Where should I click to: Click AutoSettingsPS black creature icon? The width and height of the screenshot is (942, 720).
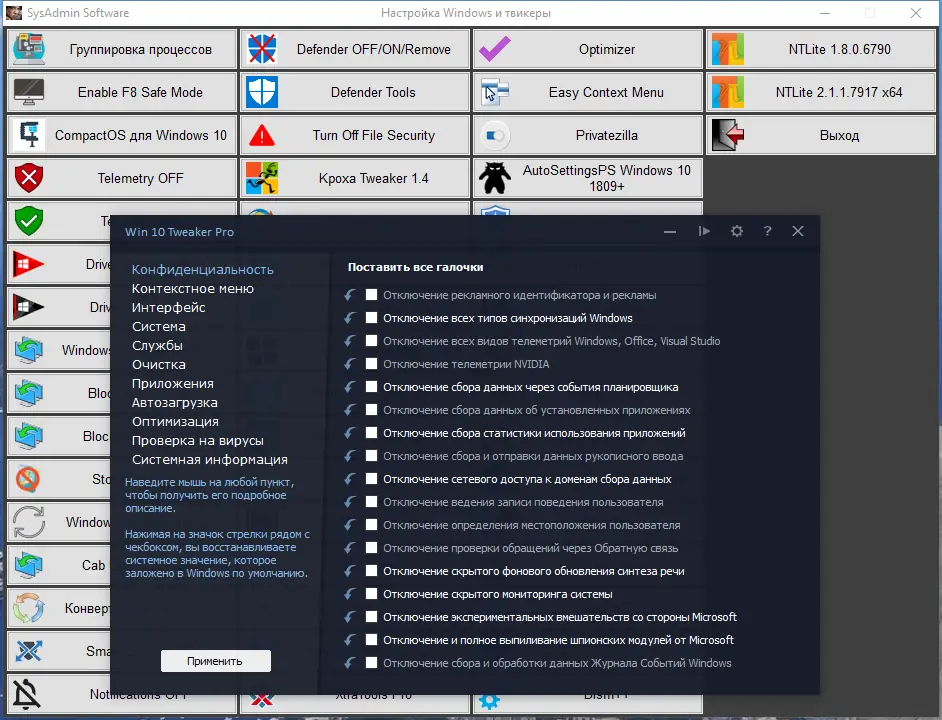(x=494, y=178)
